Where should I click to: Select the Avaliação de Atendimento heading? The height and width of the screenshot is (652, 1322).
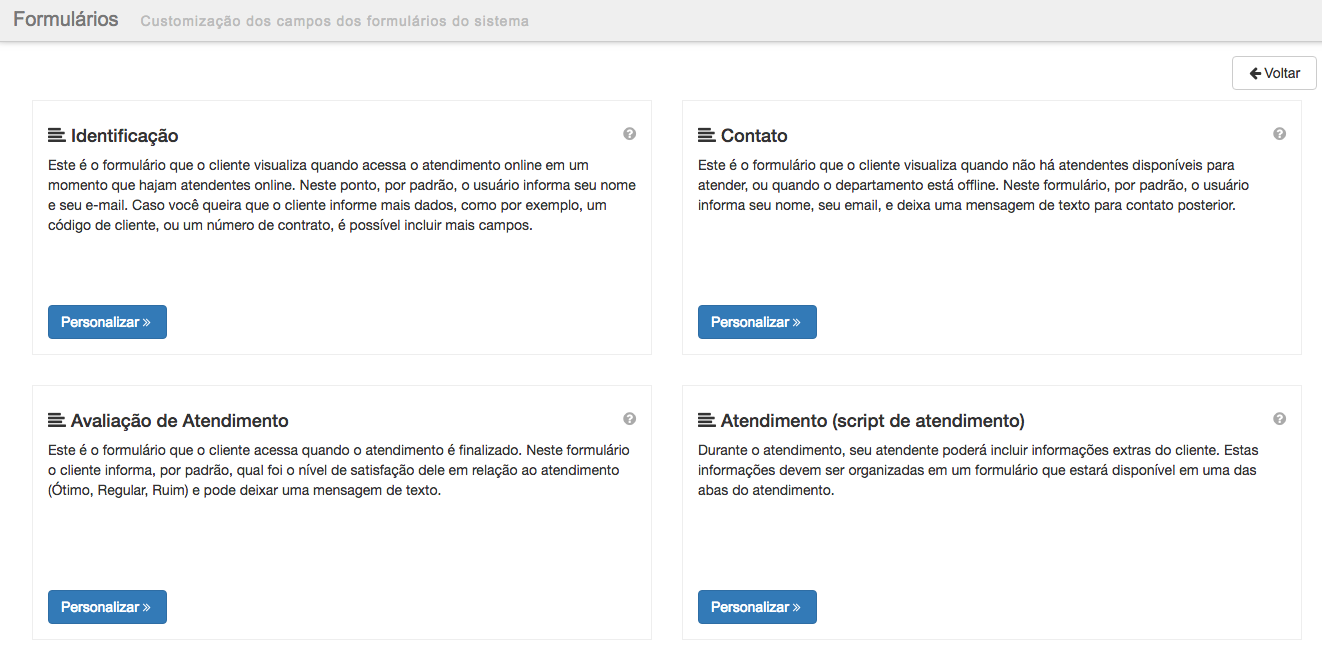click(x=179, y=421)
